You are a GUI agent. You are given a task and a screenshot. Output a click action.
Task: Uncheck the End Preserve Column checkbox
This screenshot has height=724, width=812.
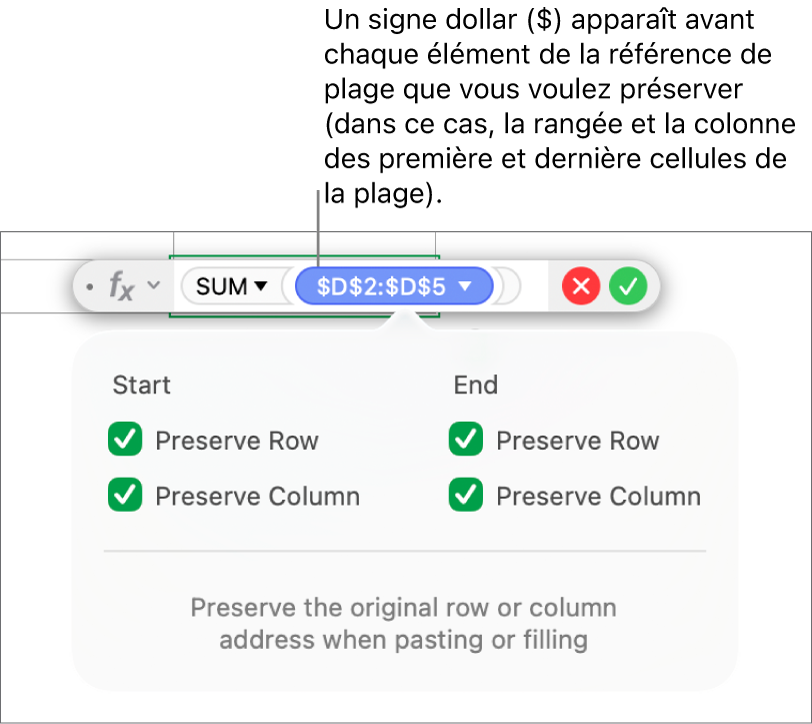466,495
